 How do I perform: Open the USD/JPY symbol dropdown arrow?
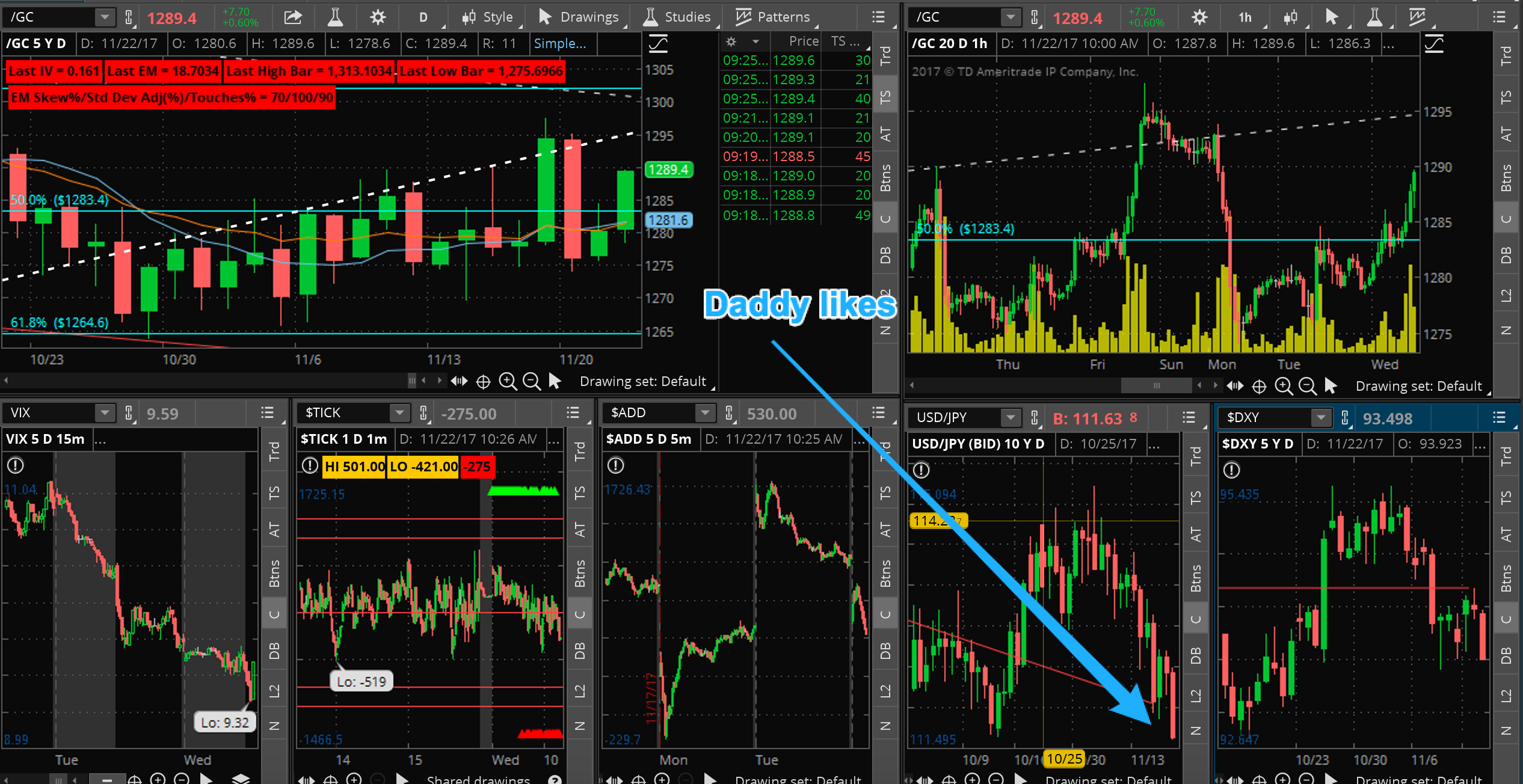1011,417
